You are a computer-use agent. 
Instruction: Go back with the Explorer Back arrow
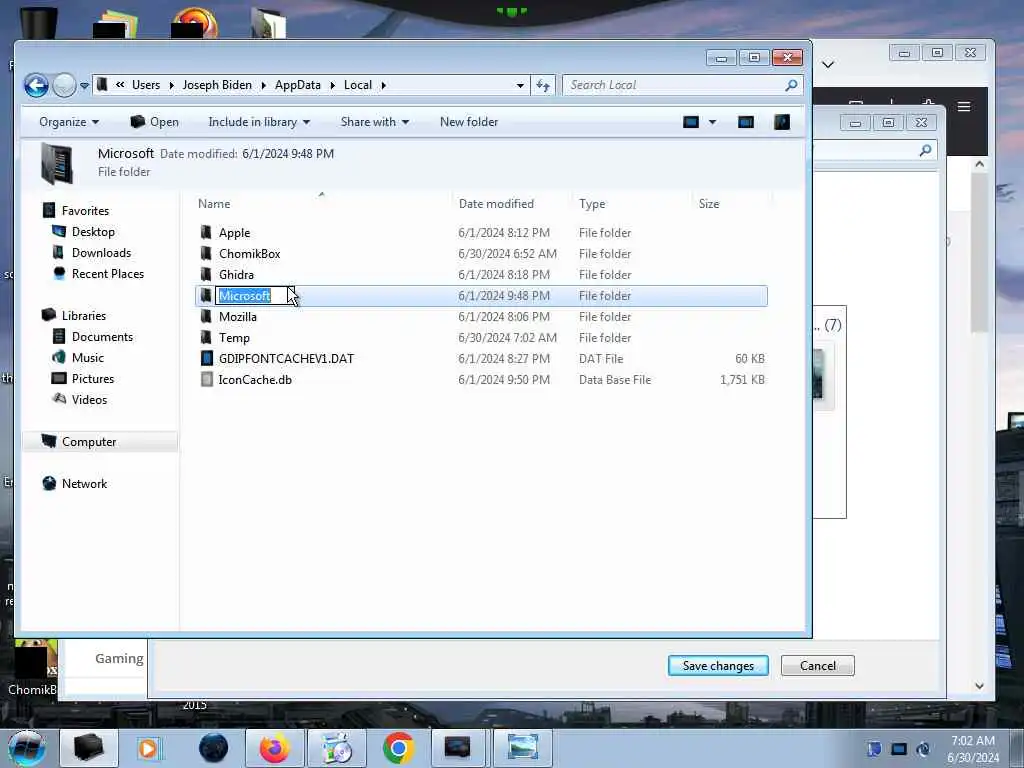point(37,85)
